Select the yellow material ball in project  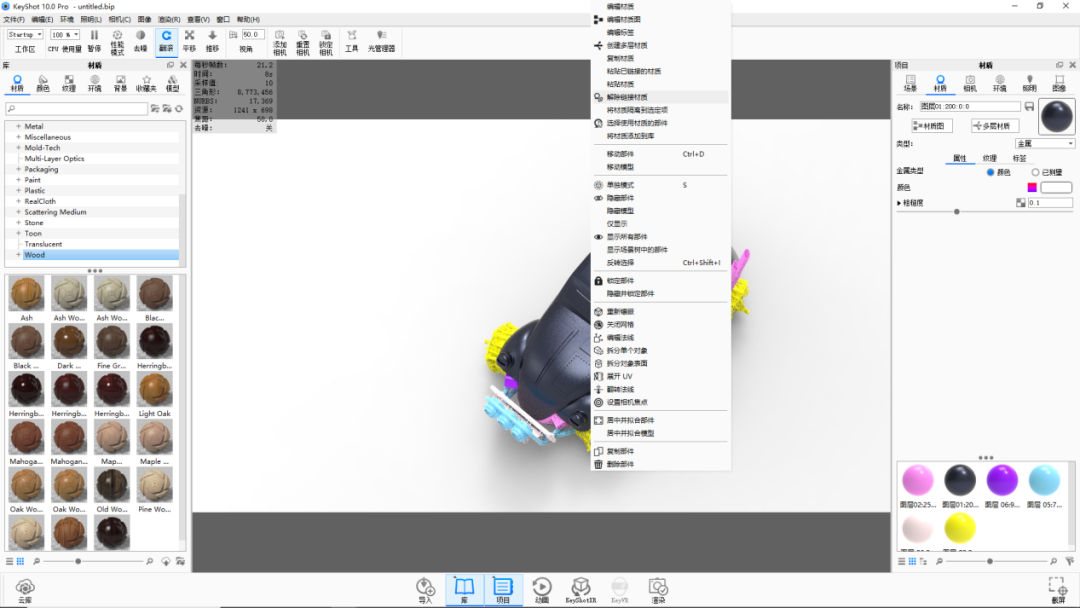point(960,529)
